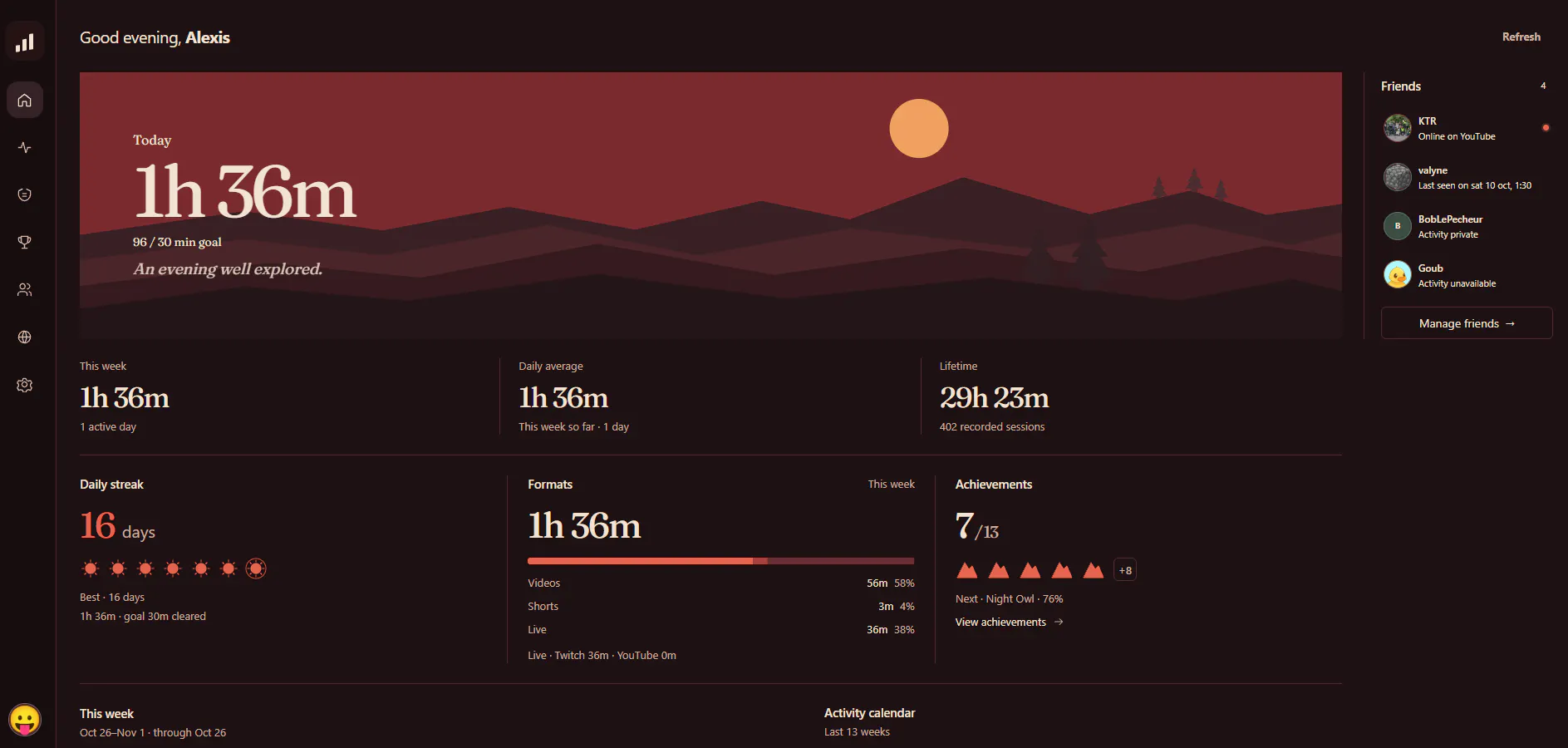Click 'Videos' format row label
Viewport: 1568px width, 748px height.
point(543,583)
